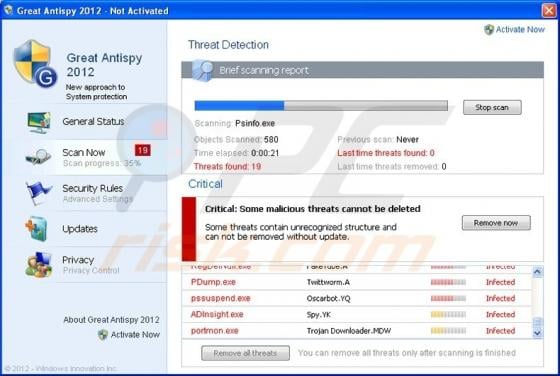Select the PDump.exe infected row
Screen dimensions: 560x376
pos(356,282)
